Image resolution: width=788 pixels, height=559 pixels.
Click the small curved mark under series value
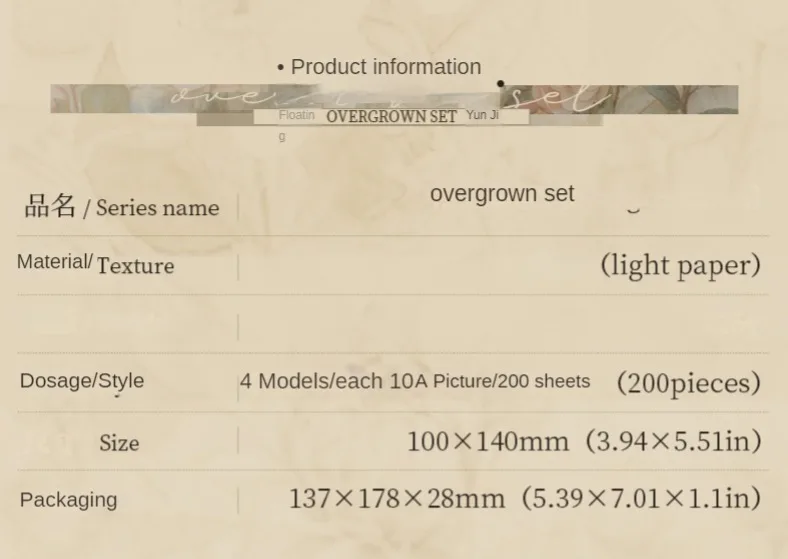632,211
